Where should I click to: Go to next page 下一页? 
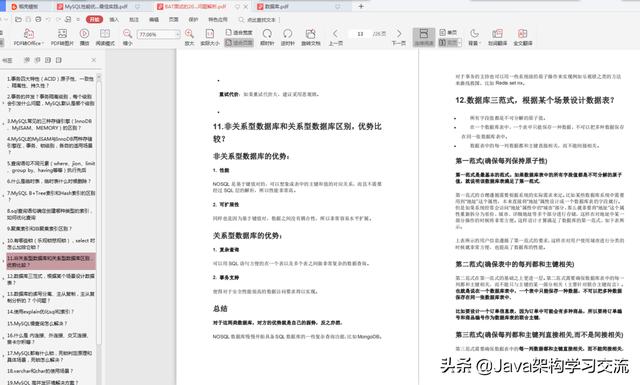(399, 37)
